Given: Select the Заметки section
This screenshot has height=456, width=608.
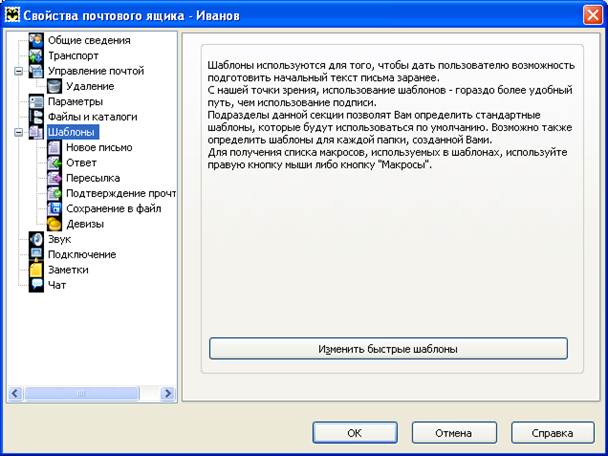Looking at the screenshot, I should click(68, 270).
